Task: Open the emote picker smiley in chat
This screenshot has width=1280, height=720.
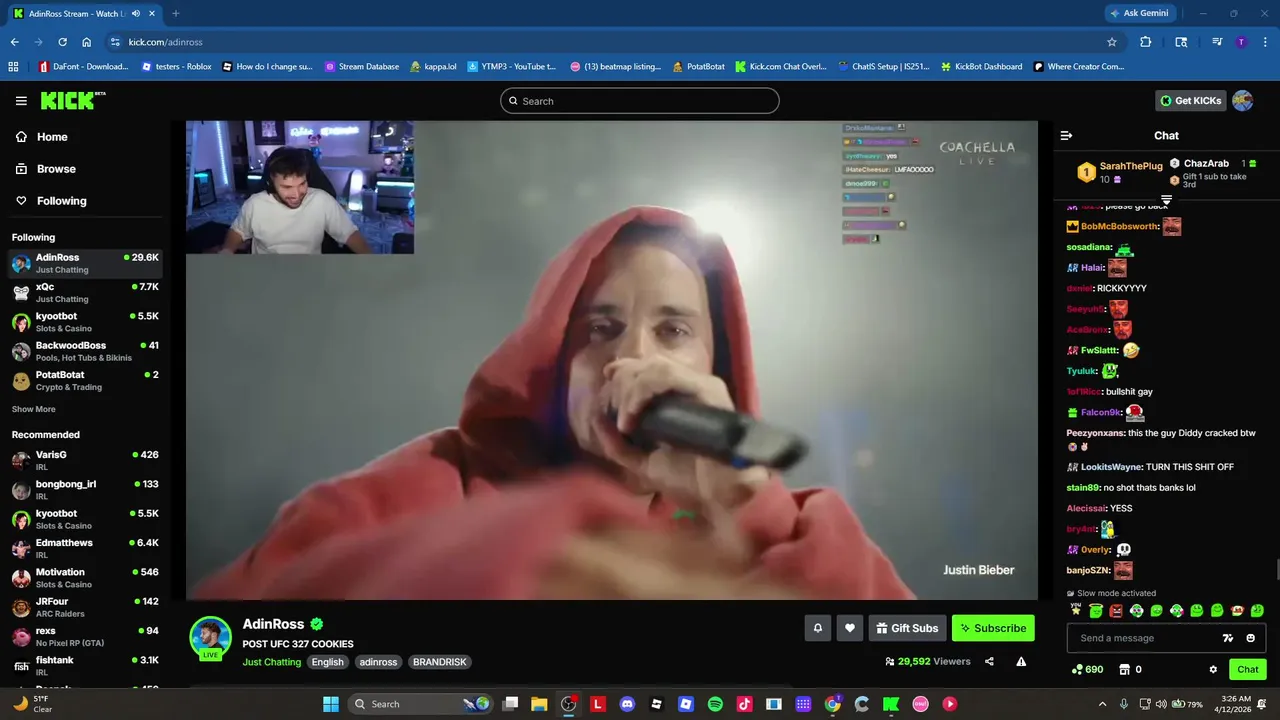Action: (x=1250, y=638)
